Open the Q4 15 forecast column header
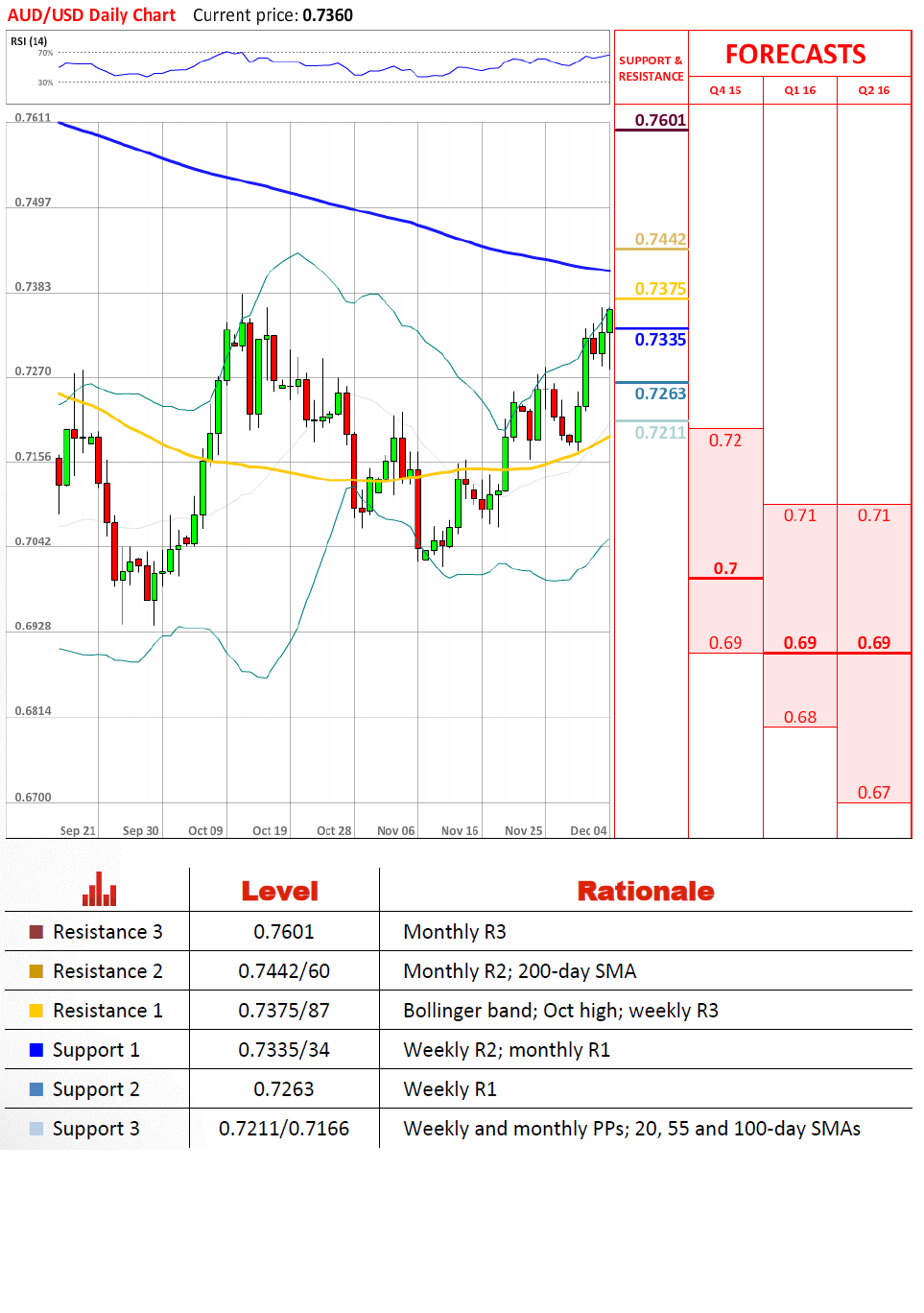The width and height of the screenshot is (924, 1313). click(725, 90)
